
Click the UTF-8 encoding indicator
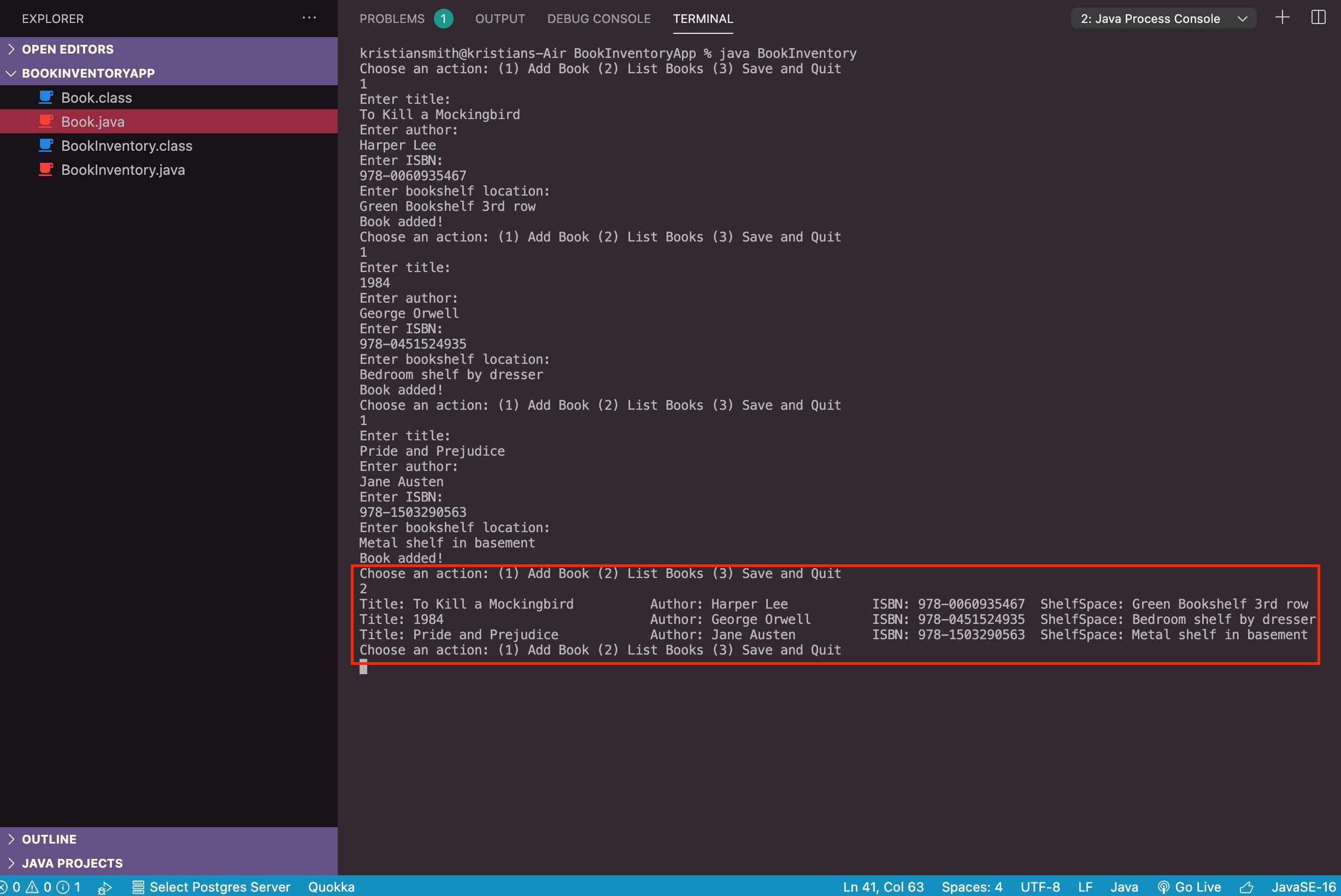1040,887
